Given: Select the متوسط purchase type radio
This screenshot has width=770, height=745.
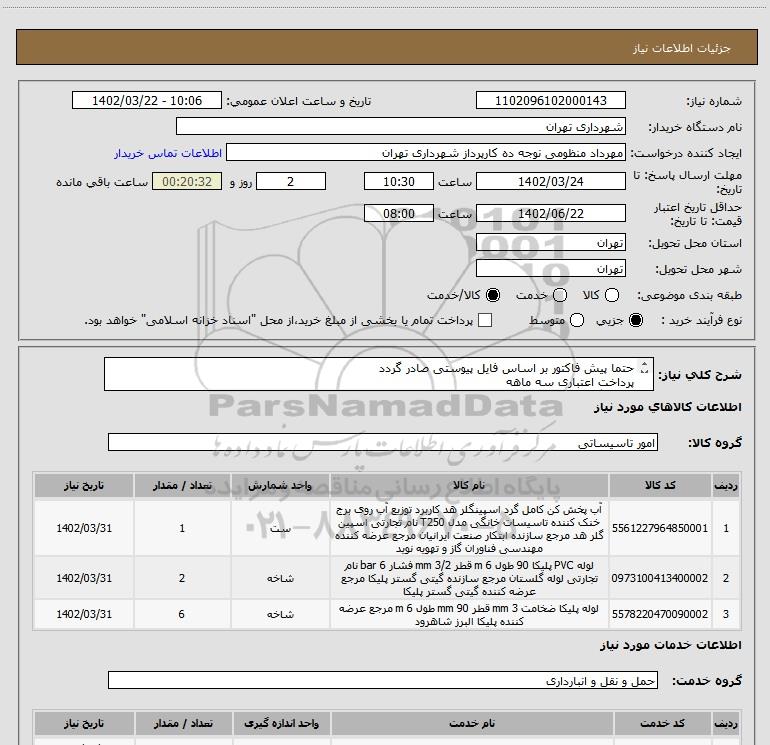Looking at the screenshot, I should pos(577,320).
